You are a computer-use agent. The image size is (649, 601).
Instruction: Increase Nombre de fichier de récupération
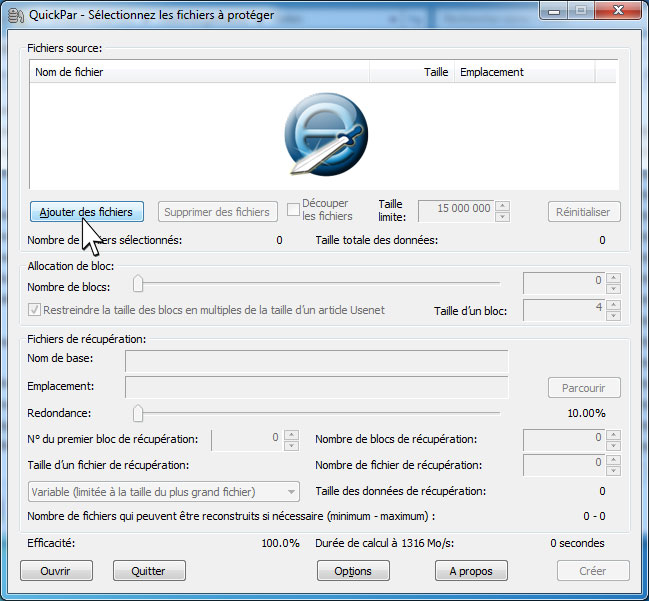pyautogui.click(x=613, y=460)
